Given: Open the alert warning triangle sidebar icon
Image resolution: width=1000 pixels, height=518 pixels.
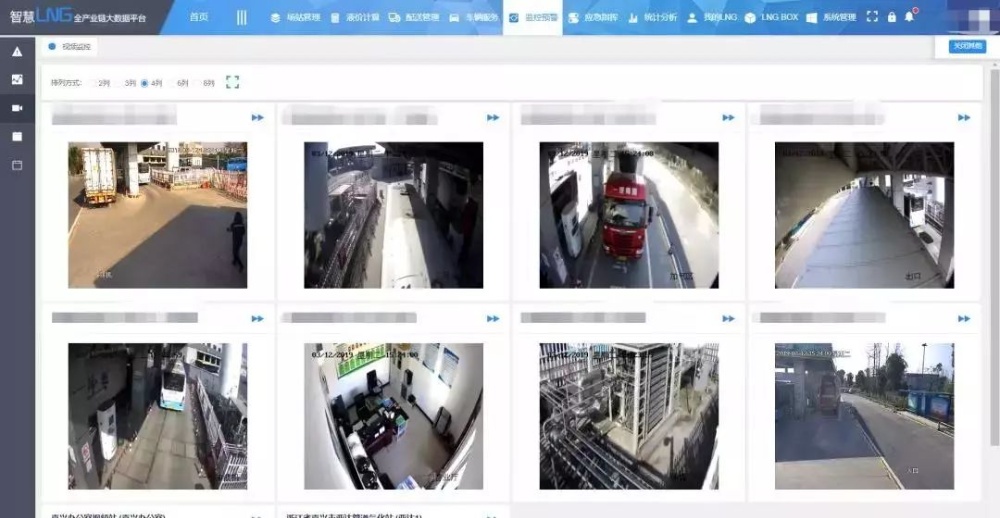Looking at the screenshot, I should [17, 52].
